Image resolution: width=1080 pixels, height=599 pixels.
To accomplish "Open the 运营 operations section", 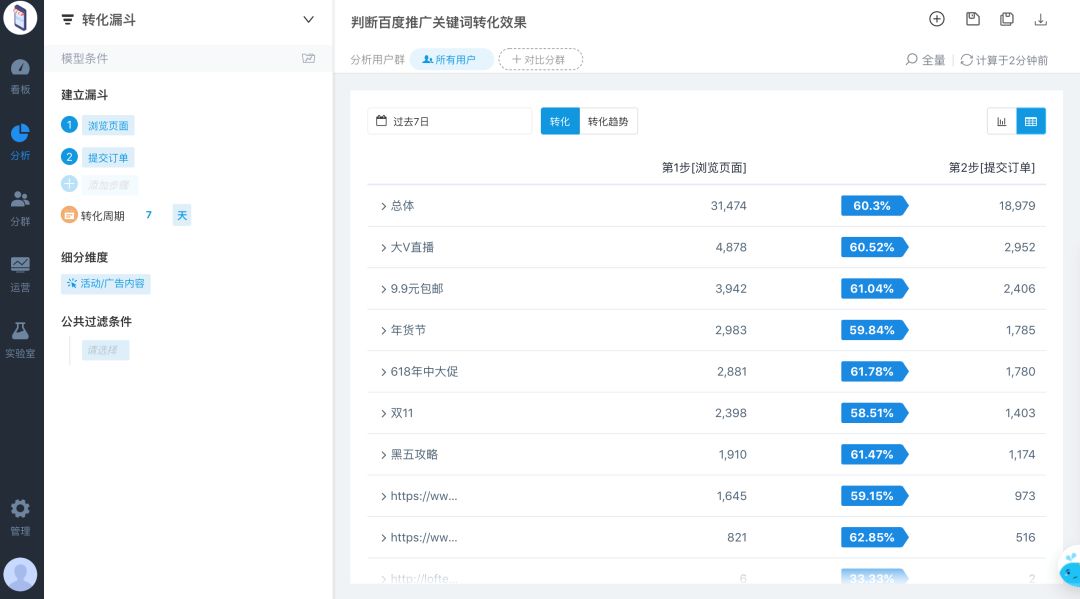I will click(20, 273).
